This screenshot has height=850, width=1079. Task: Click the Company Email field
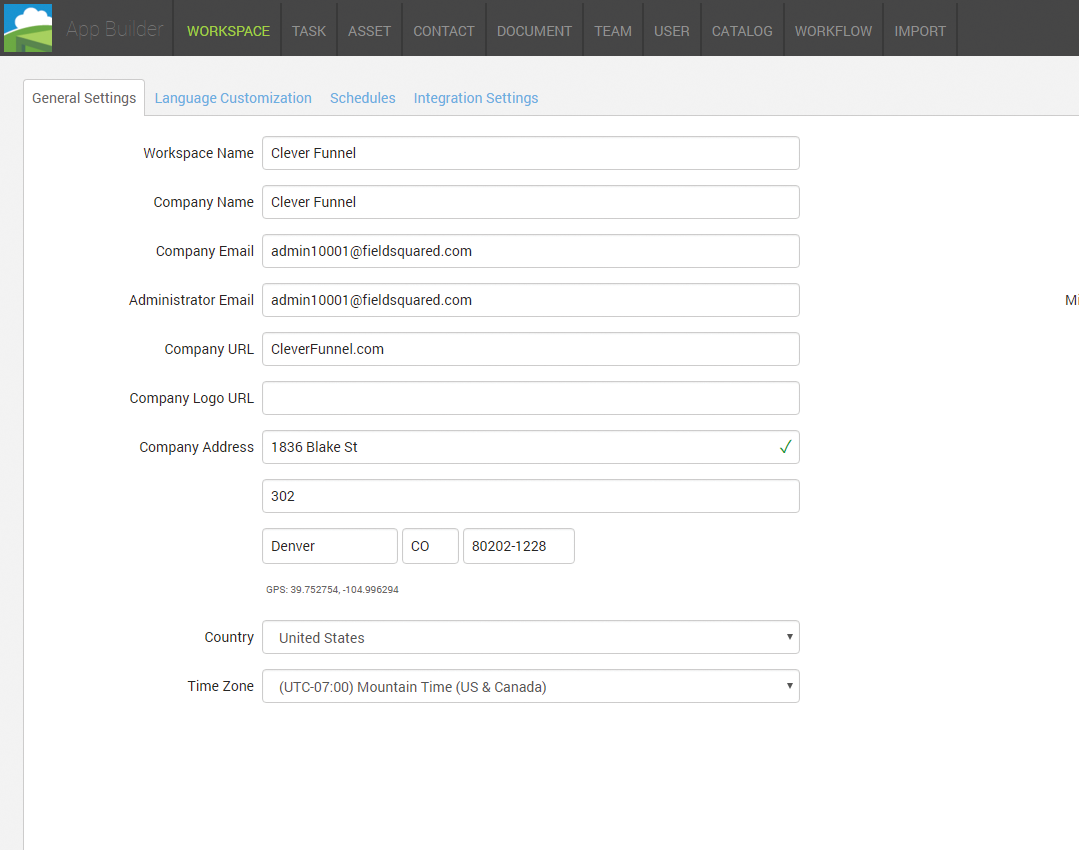[531, 251]
